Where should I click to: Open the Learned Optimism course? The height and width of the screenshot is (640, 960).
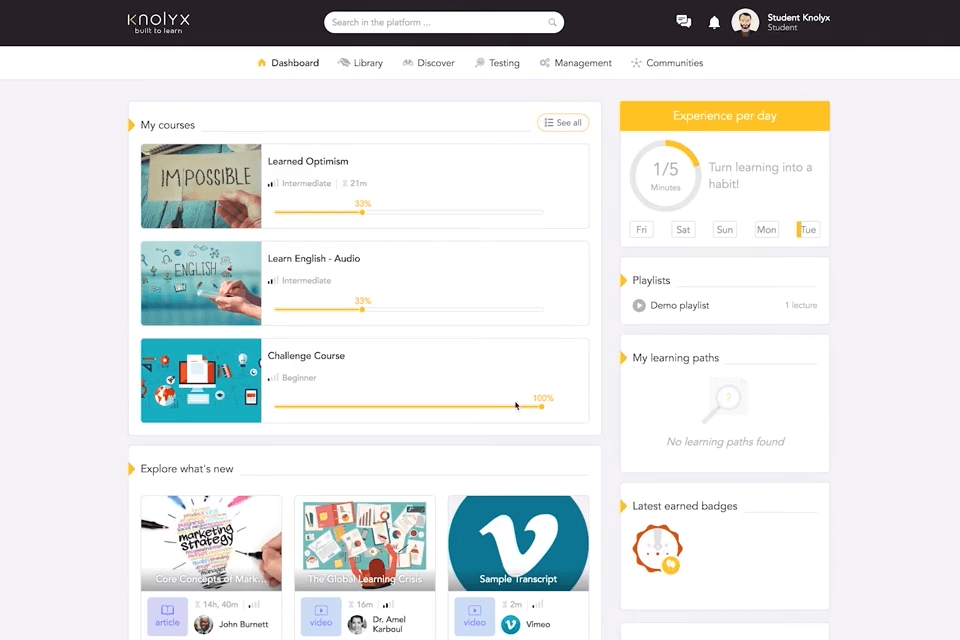pos(308,161)
